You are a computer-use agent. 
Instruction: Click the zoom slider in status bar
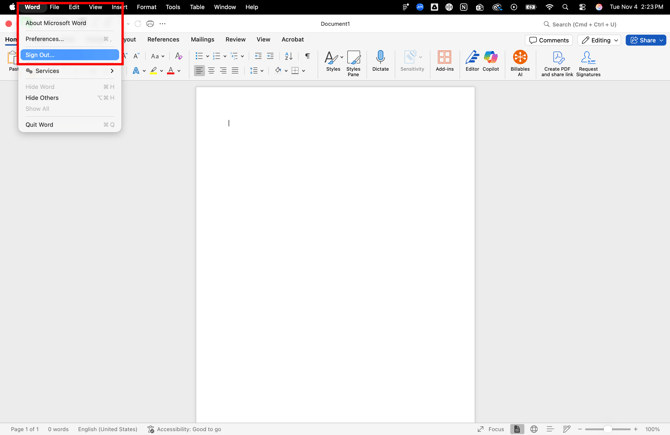607,429
